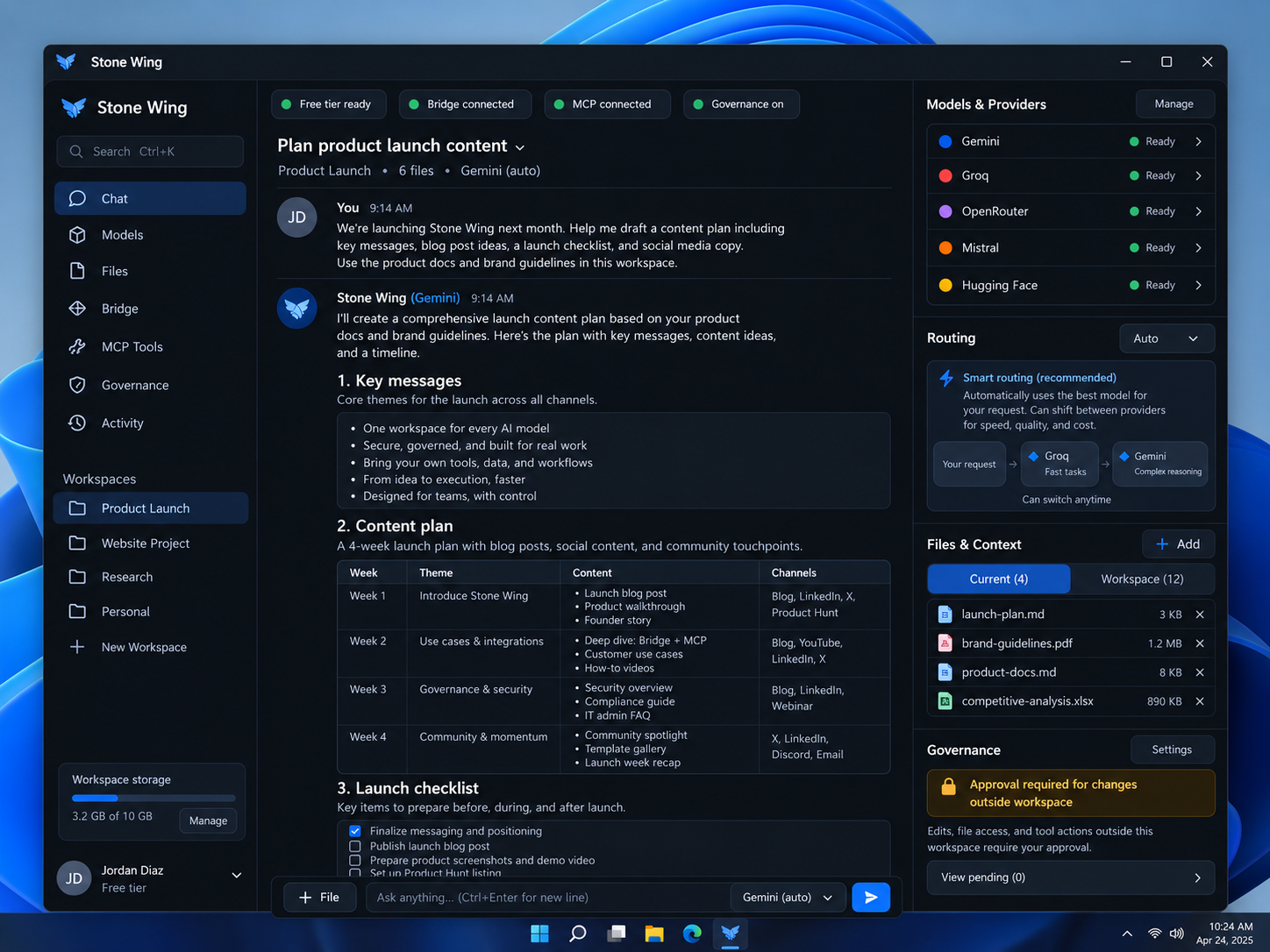Image resolution: width=1270 pixels, height=952 pixels.
Task: Expand Jordan Diaz account menu
Action: [236, 876]
